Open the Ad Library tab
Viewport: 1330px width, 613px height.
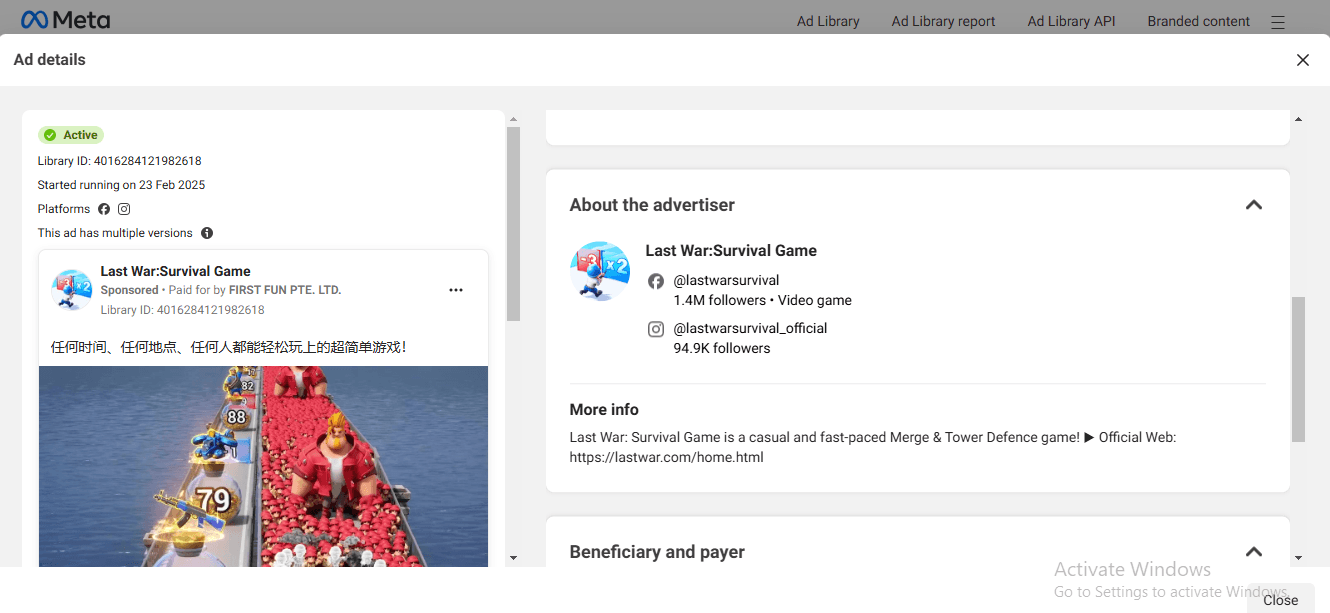827,21
